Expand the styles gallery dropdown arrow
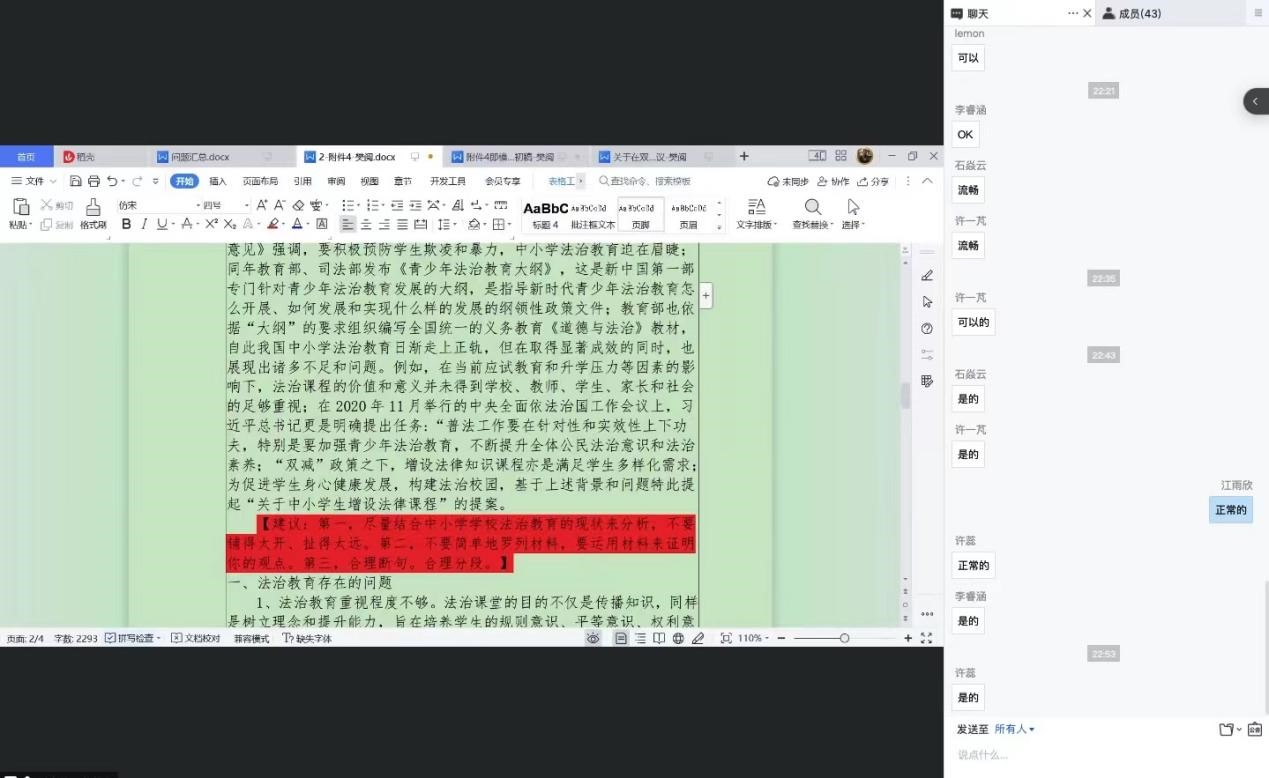The height and width of the screenshot is (778, 1269). [720, 227]
